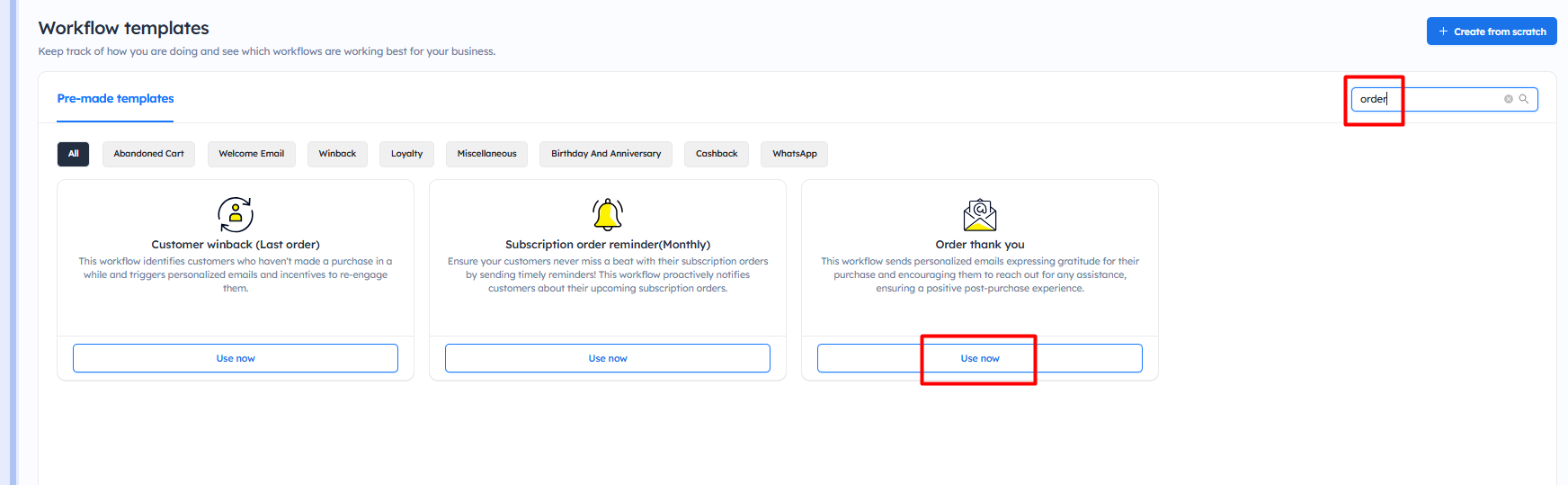
Task: Show the Winback category templates
Action: coord(337,154)
